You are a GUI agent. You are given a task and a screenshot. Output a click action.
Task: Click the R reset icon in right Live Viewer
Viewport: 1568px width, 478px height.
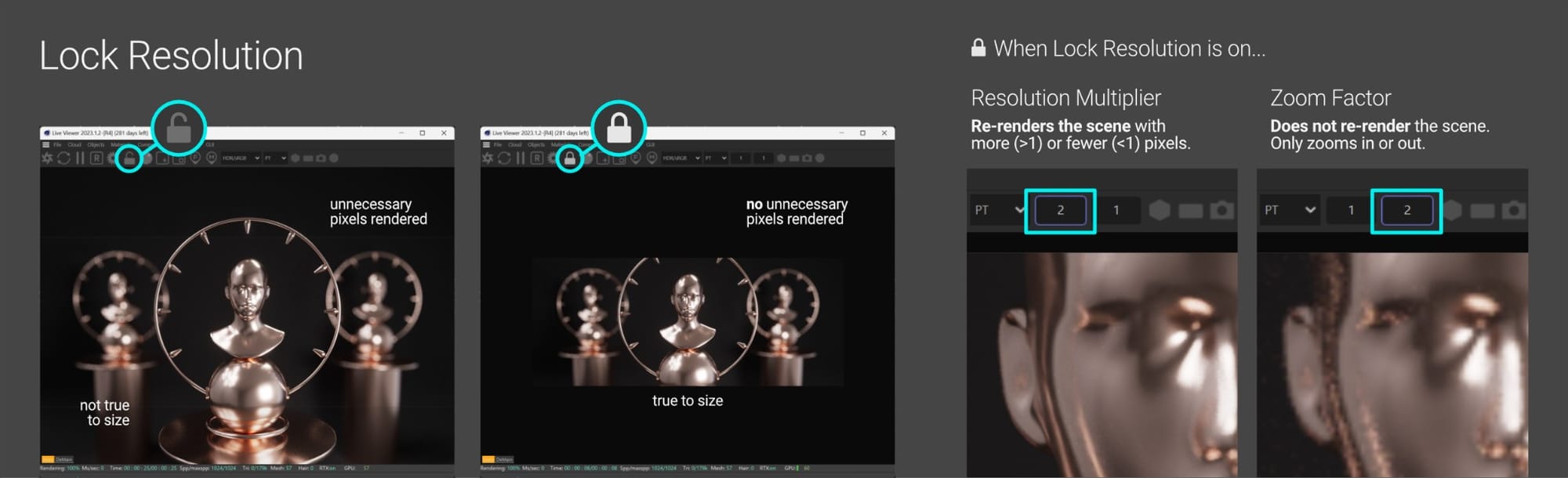(537, 158)
